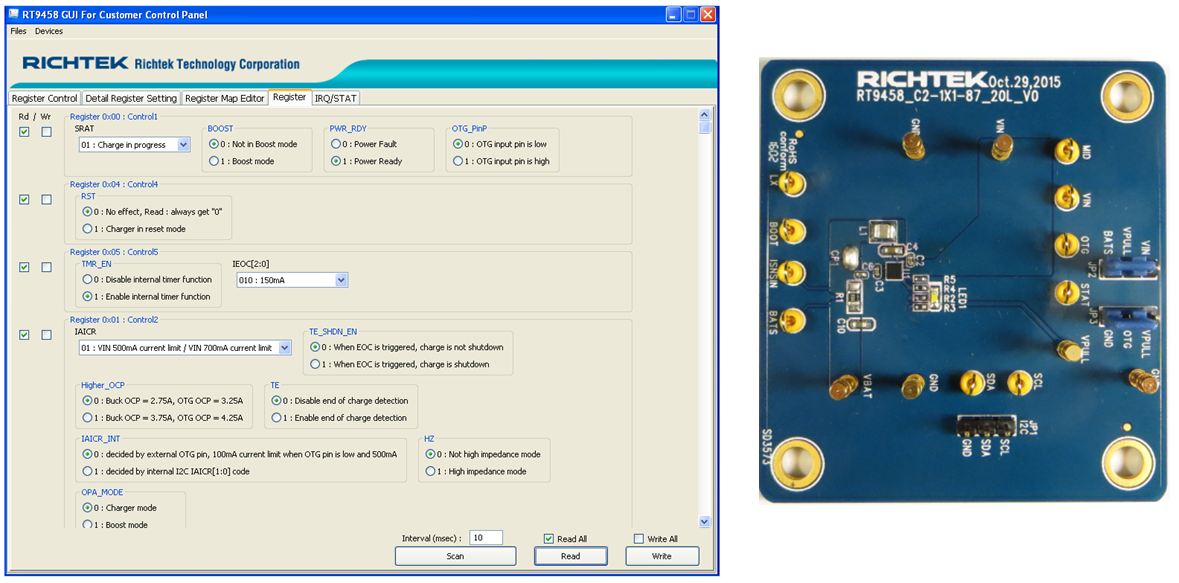Enable the Write All checkbox
Viewport: 1179px width, 583px height.
[638, 538]
